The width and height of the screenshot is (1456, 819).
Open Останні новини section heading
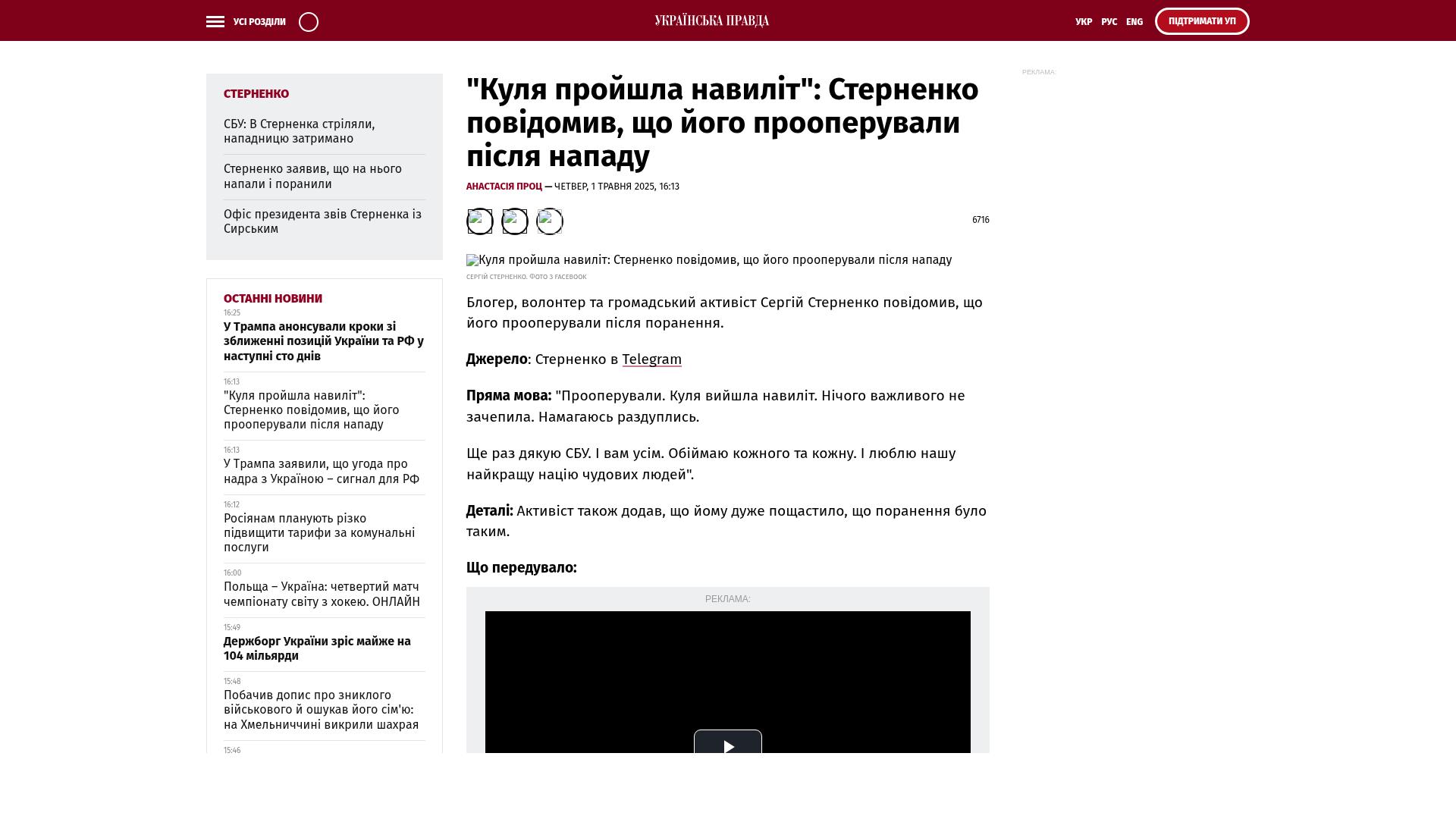click(x=273, y=299)
